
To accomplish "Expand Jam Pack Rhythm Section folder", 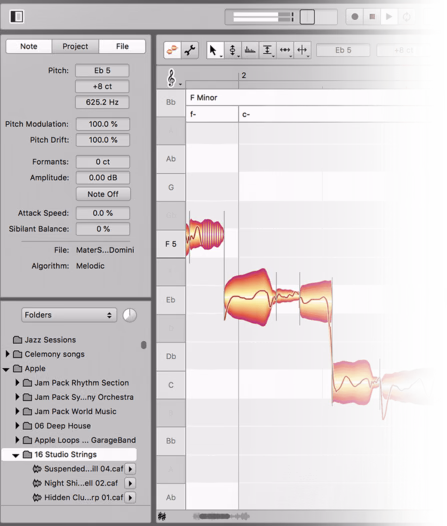I will (x=17, y=382).
